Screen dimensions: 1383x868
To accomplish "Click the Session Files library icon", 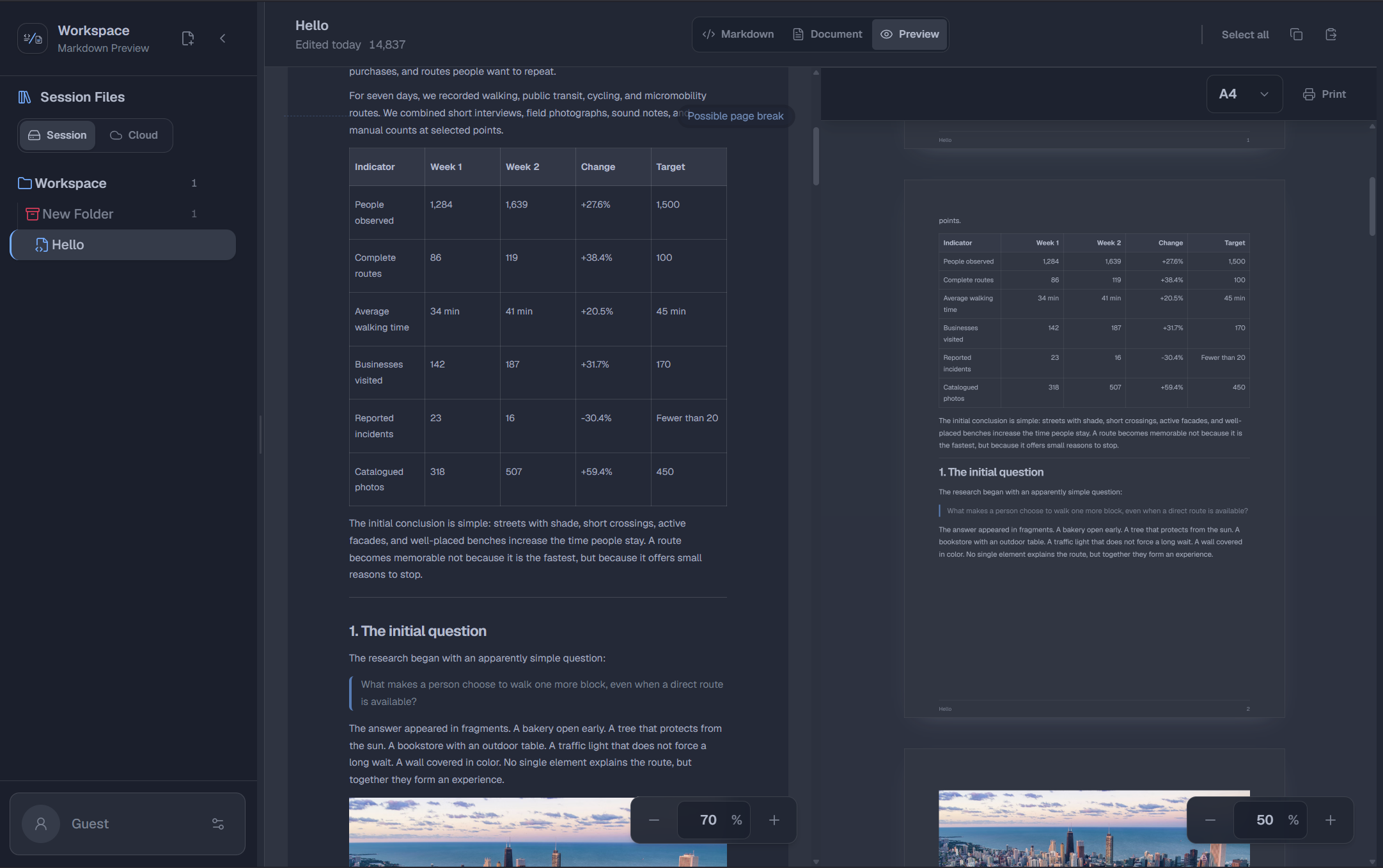I will (x=24, y=97).
